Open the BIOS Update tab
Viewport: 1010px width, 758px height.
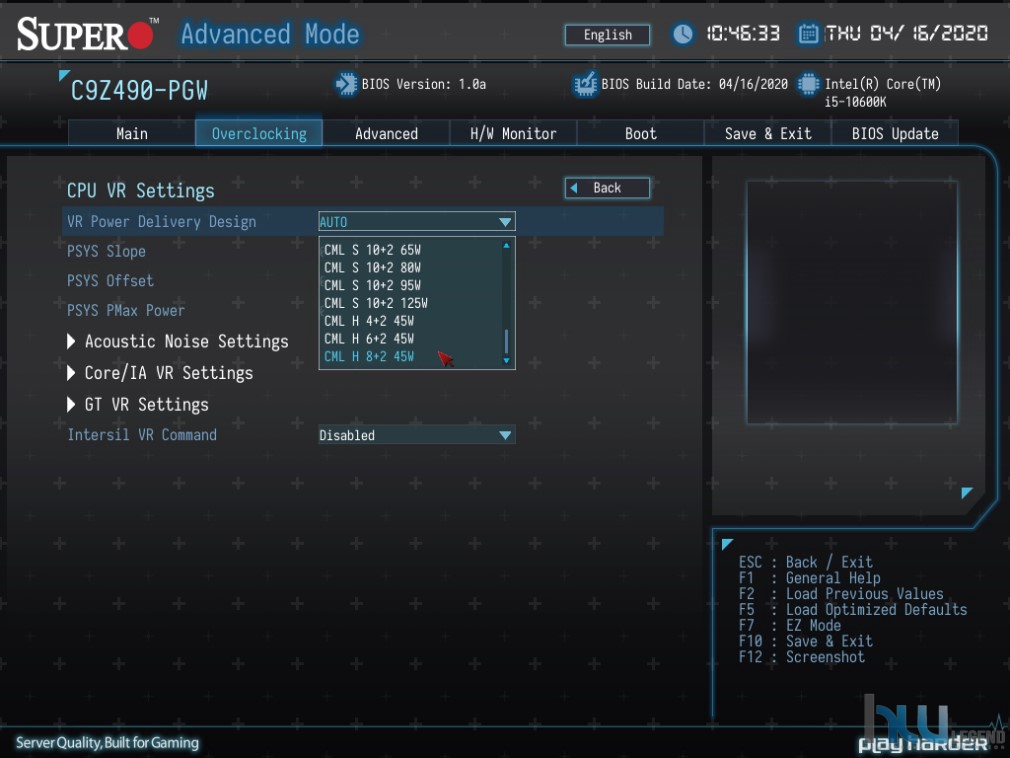click(x=895, y=133)
